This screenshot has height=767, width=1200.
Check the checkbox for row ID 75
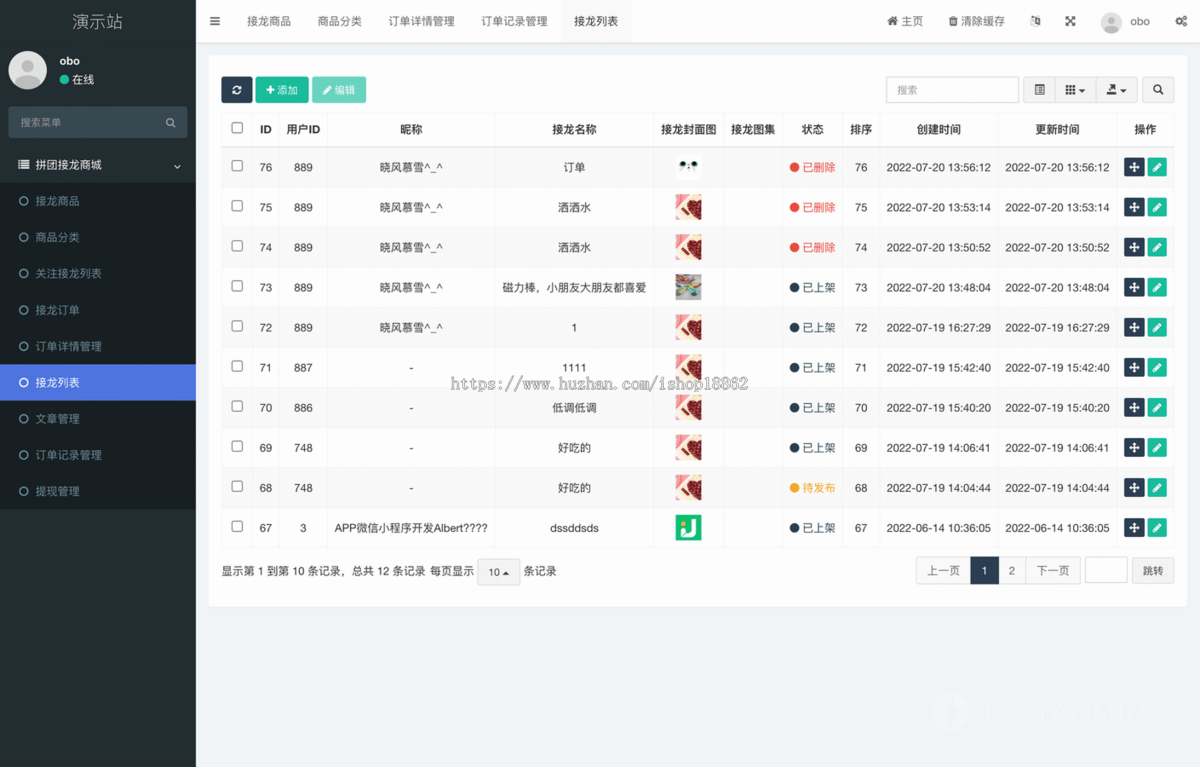click(237, 207)
